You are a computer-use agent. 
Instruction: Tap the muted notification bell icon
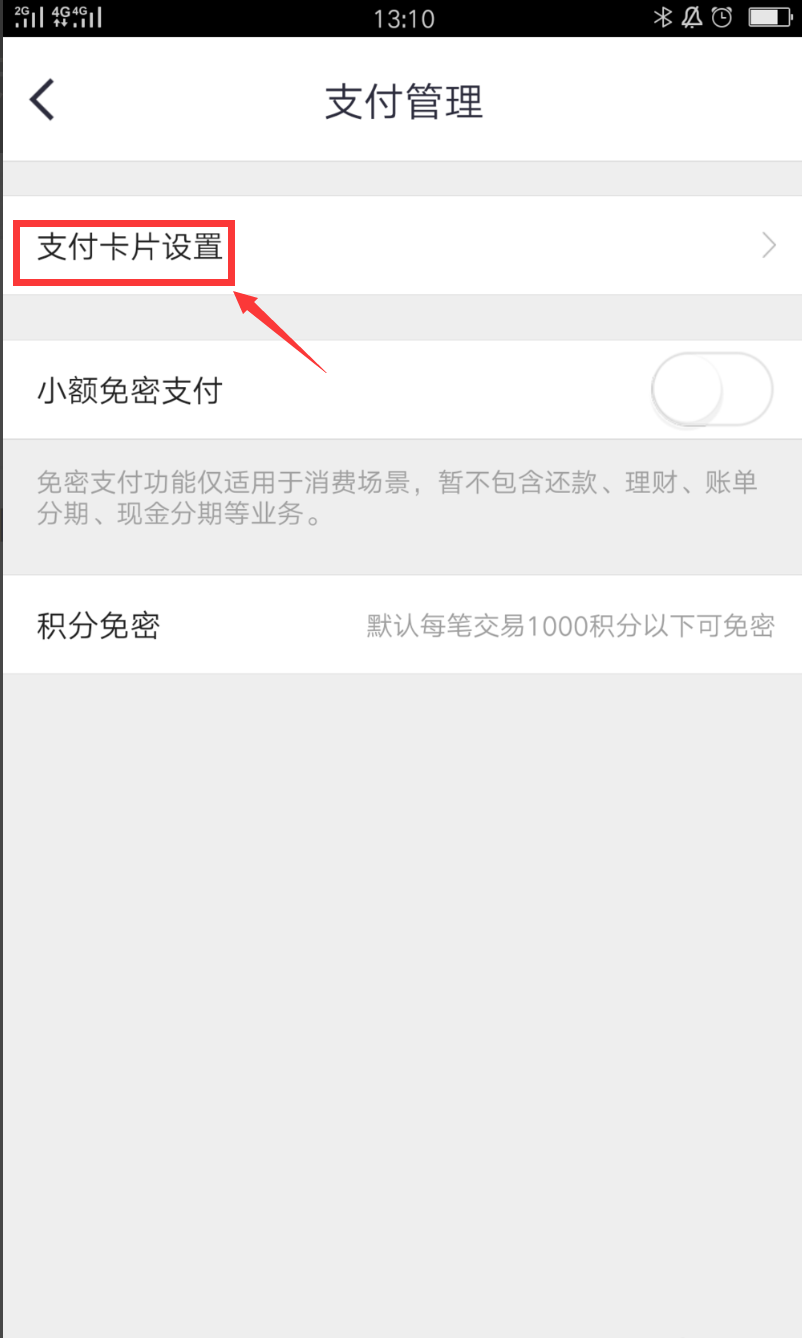[x=691, y=17]
